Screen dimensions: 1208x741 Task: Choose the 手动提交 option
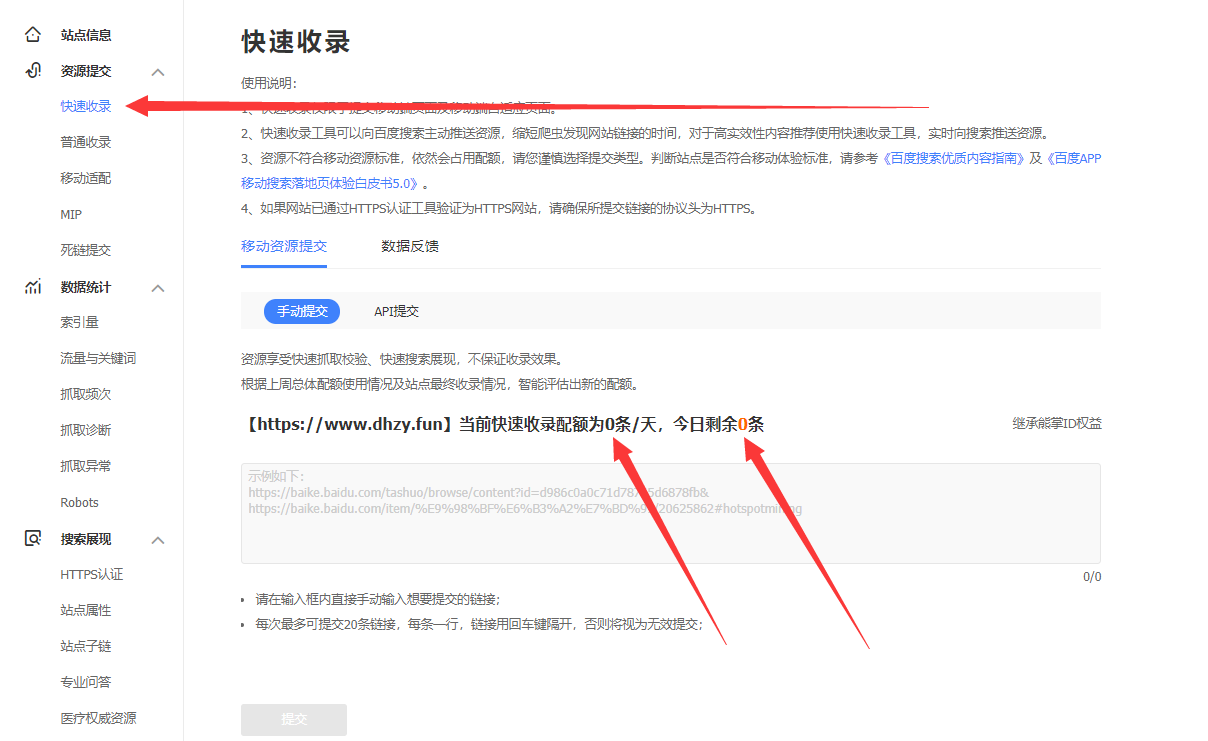302,311
